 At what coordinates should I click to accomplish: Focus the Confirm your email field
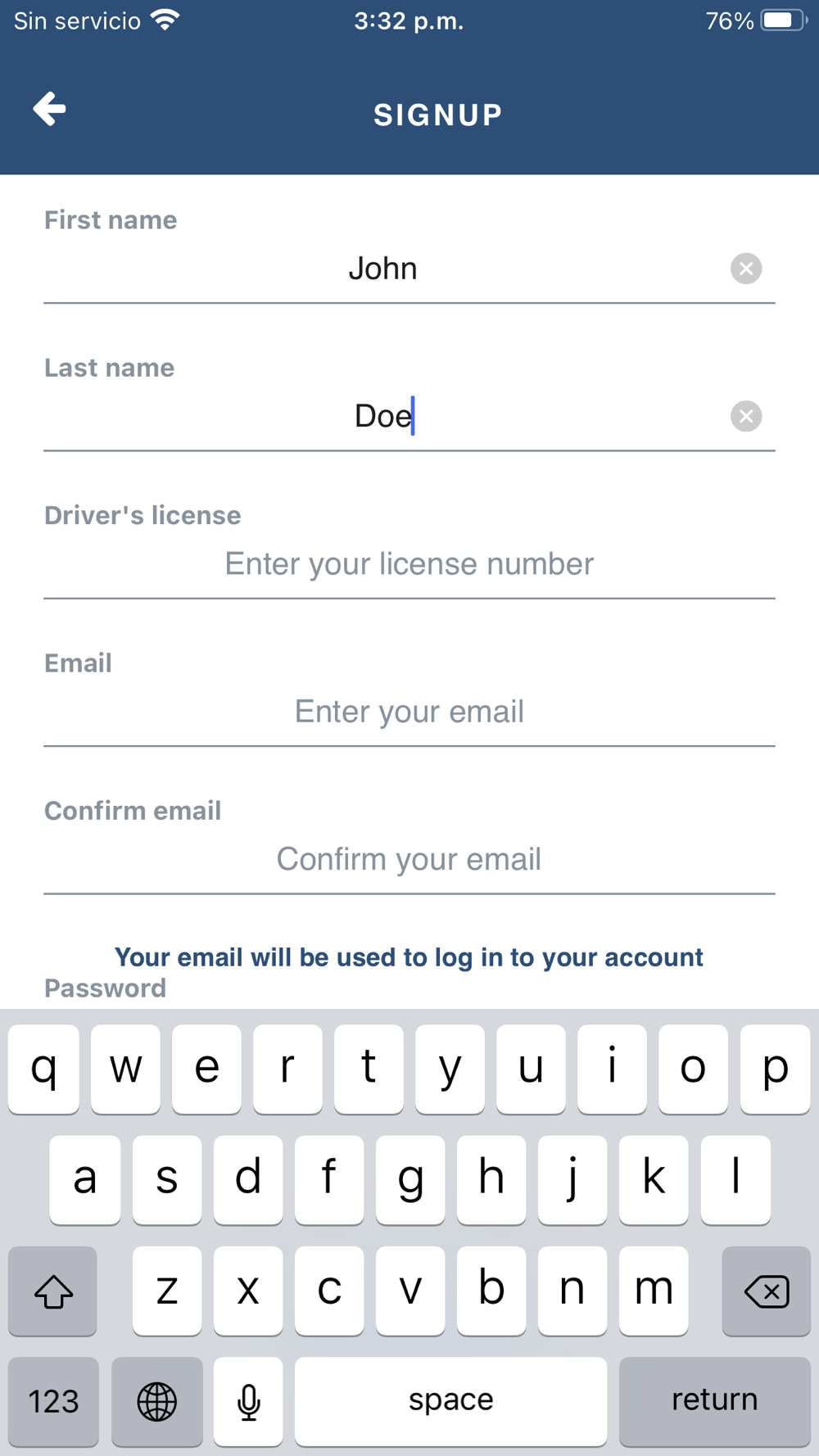tap(409, 859)
